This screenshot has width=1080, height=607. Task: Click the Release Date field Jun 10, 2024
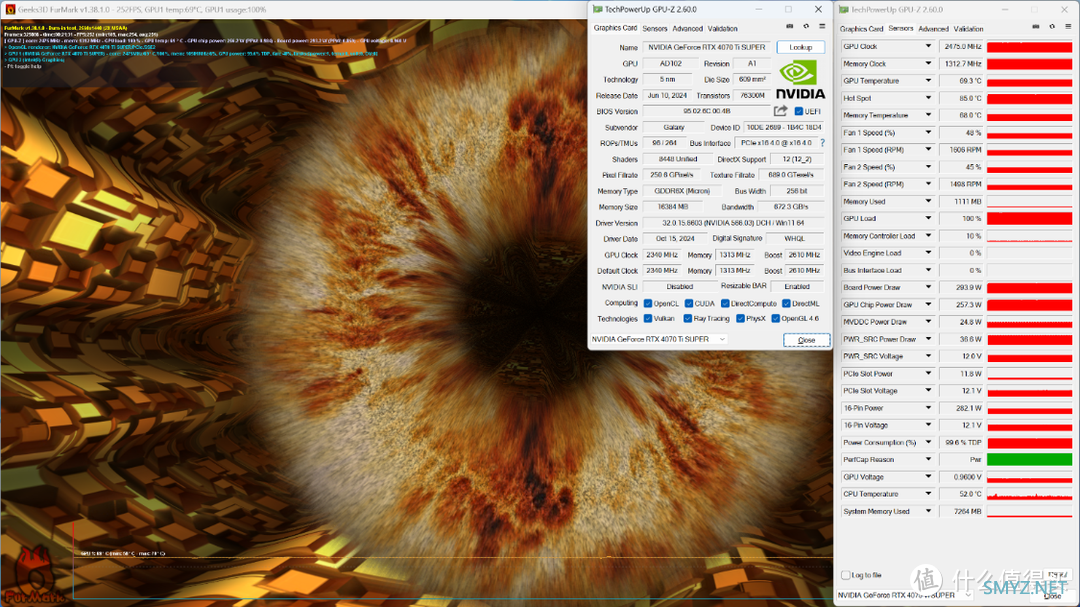tap(667, 95)
